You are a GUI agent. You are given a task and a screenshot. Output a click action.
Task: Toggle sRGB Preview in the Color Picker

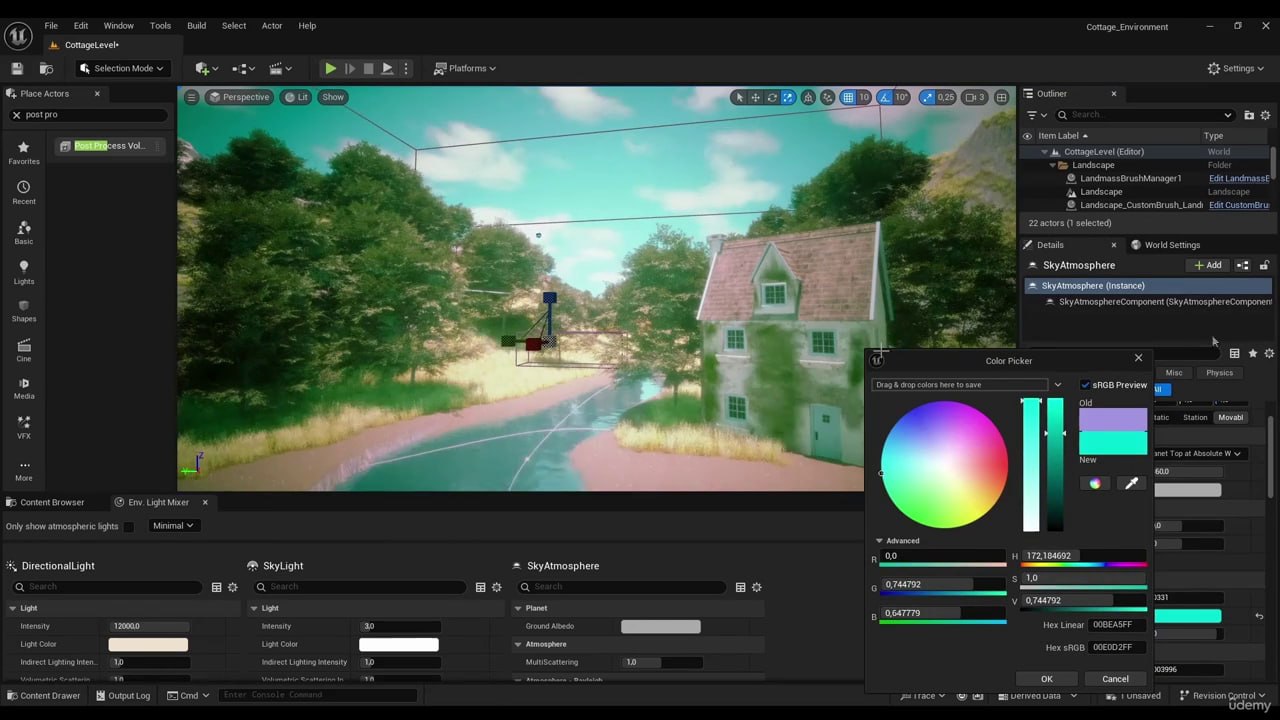click(x=1086, y=384)
